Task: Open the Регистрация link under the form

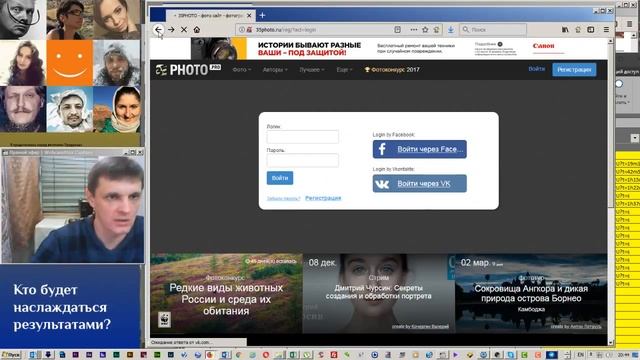Action: pos(323,198)
